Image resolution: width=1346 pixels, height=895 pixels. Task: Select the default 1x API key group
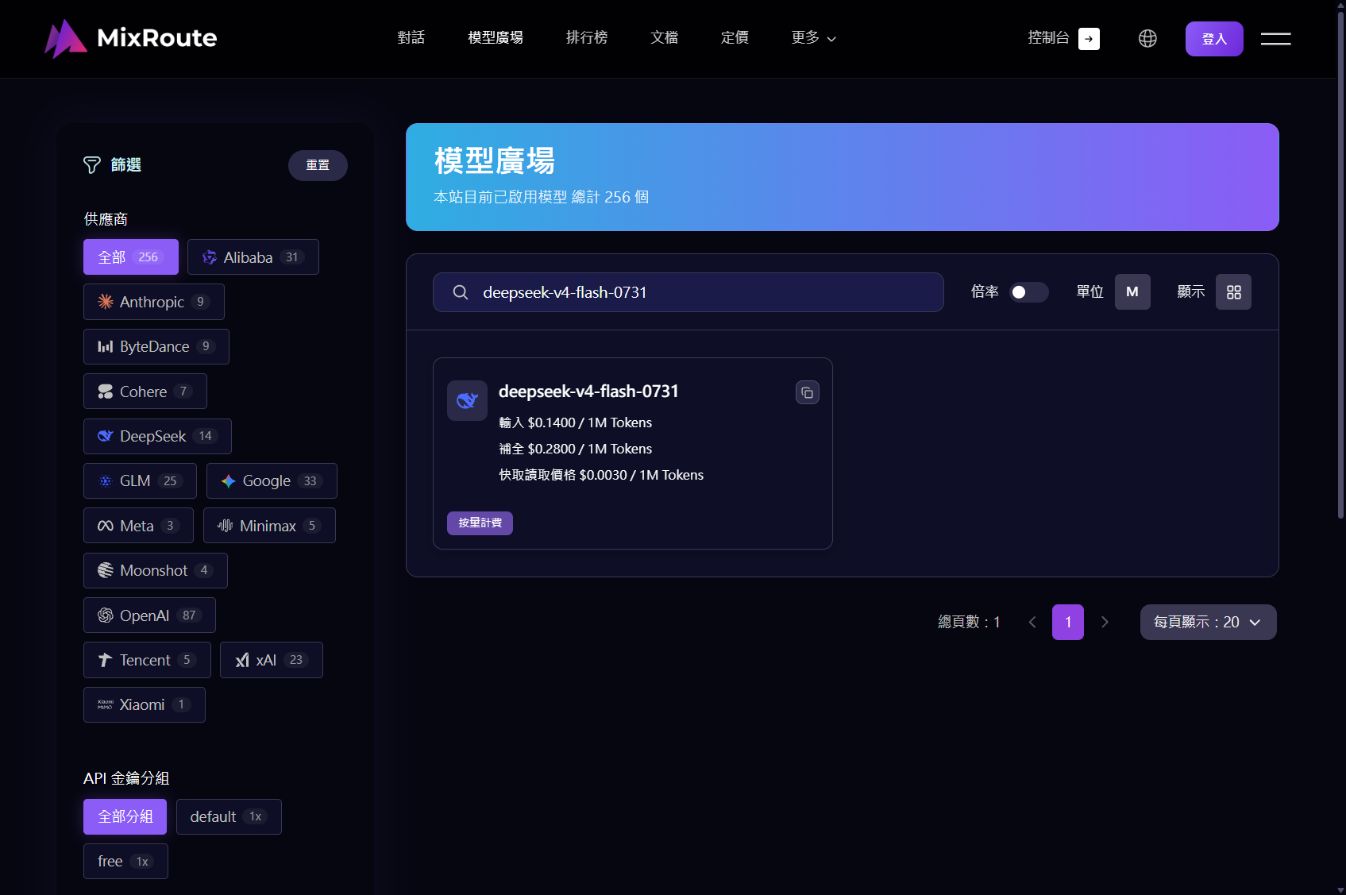(229, 817)
